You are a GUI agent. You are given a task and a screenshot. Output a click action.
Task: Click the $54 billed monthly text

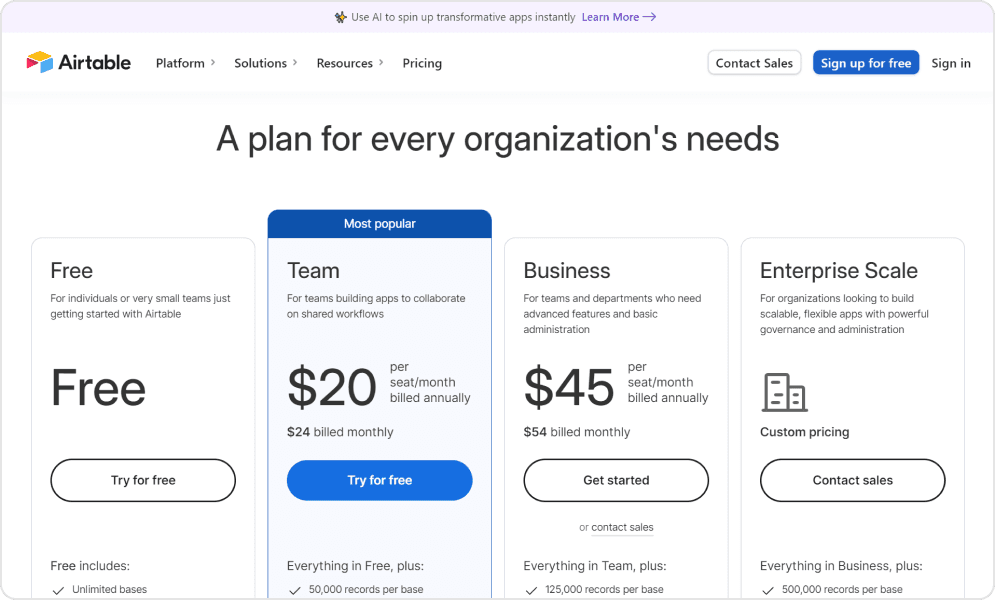click(x=577, y=432)
